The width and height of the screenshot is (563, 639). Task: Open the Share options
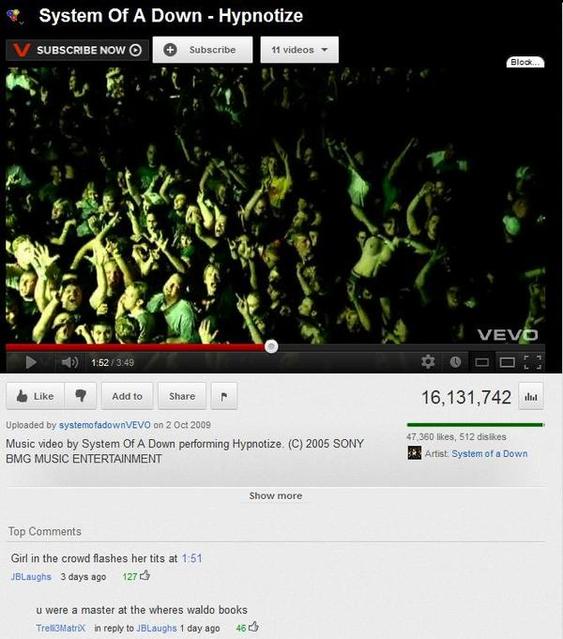tap(182, 396)
